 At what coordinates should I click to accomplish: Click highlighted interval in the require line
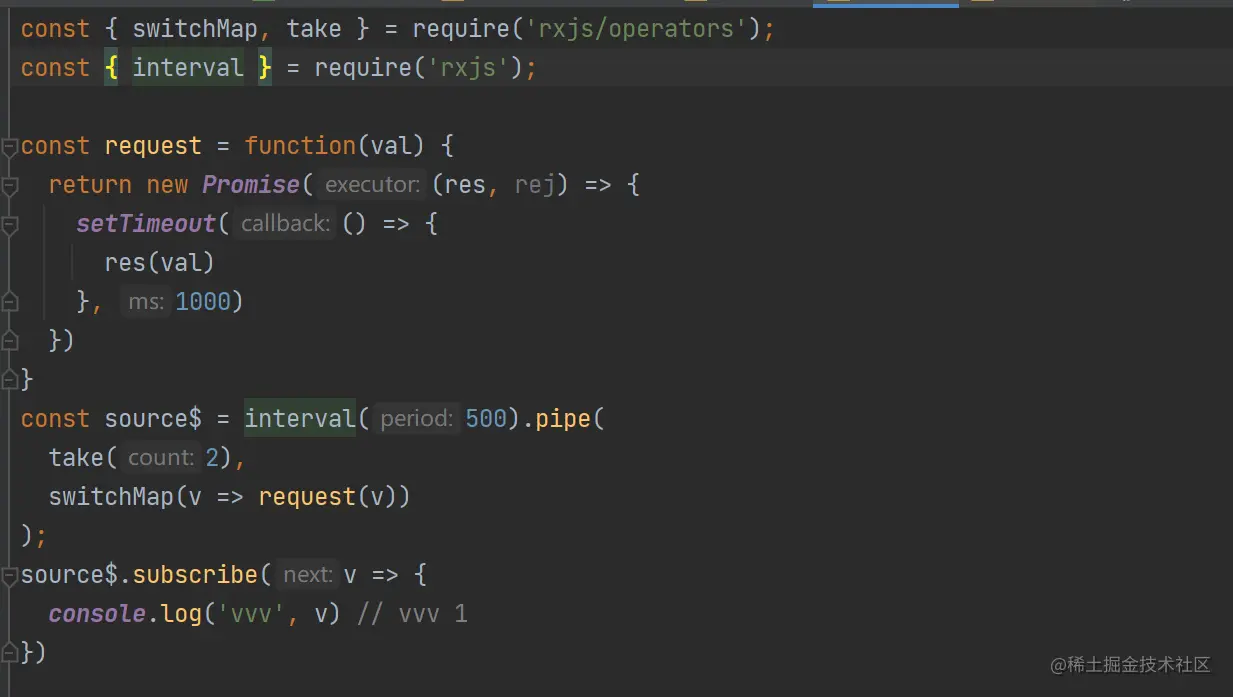pyautogui.click(x=188, y=68)
